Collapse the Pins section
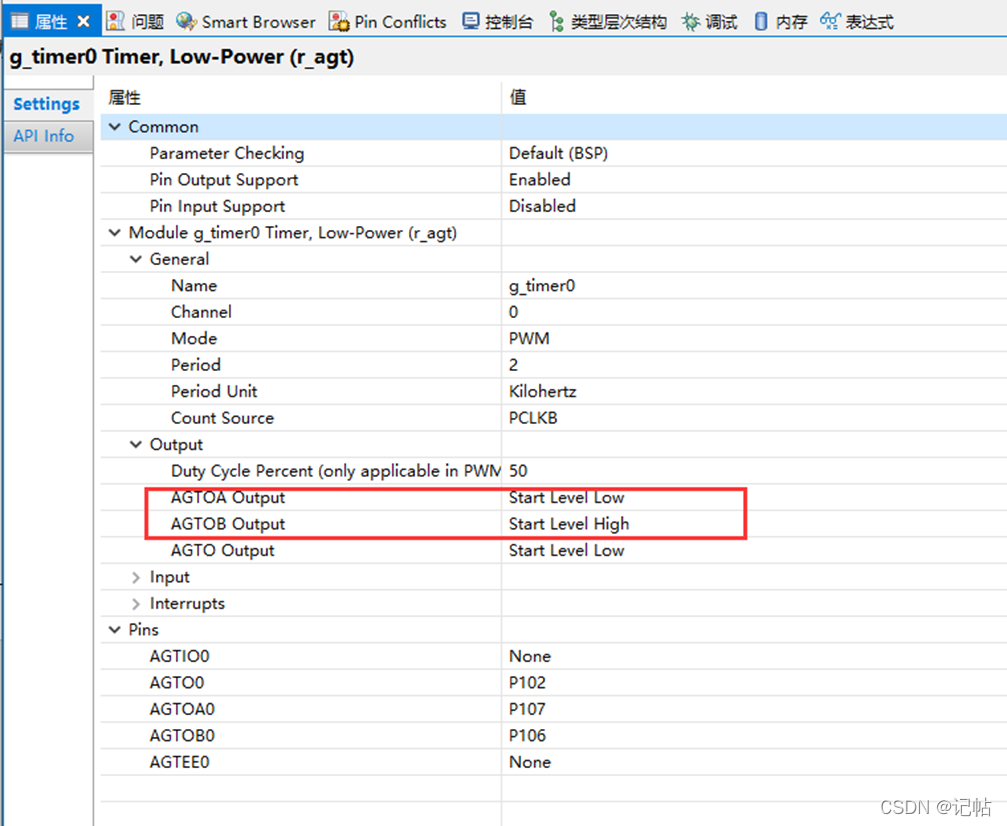This screenshot has width=1007, height=826. 115,630
